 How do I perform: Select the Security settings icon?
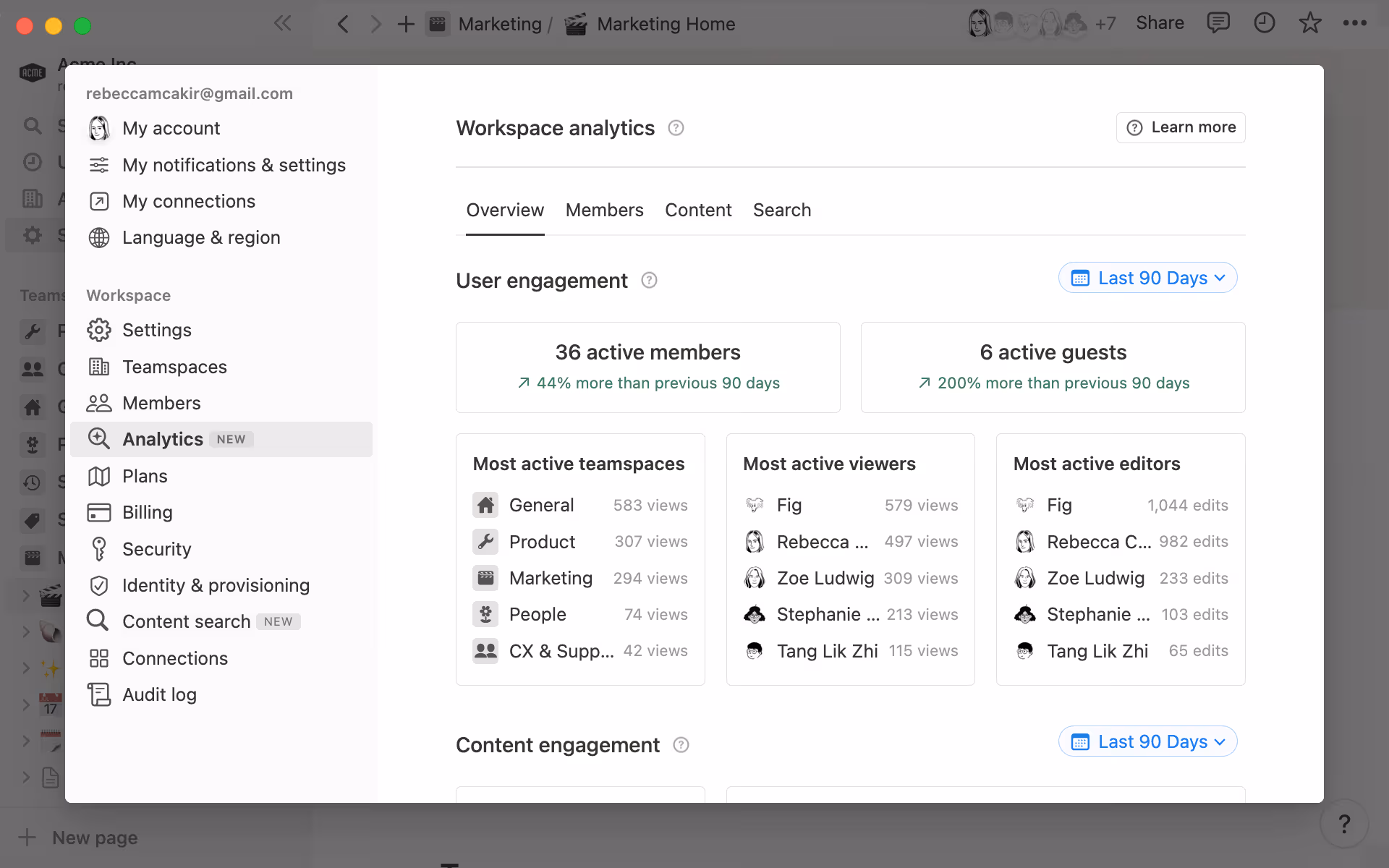pyautogui.click(x=99, y=548)
